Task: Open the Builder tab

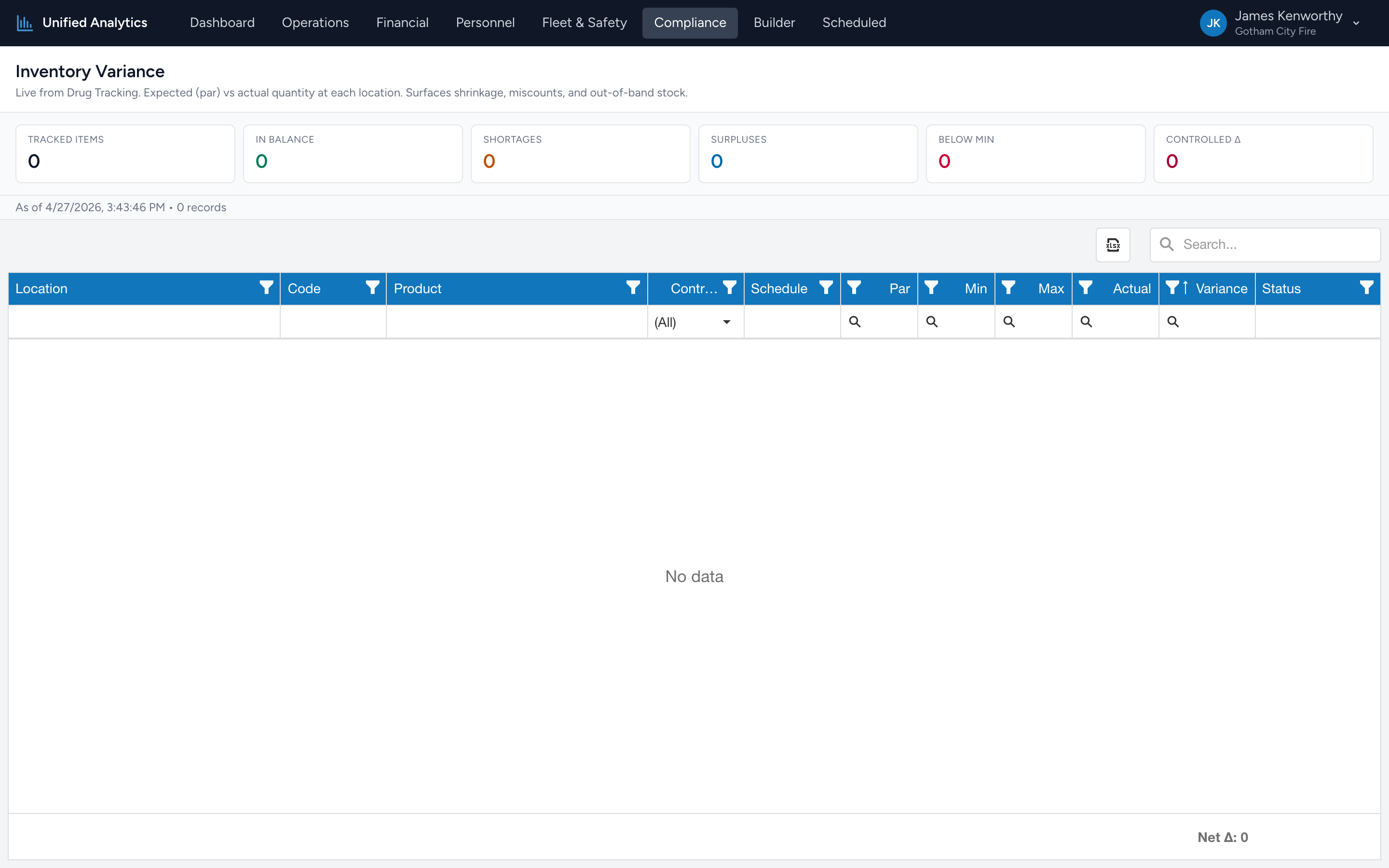Action: click(x=774, y=23)
